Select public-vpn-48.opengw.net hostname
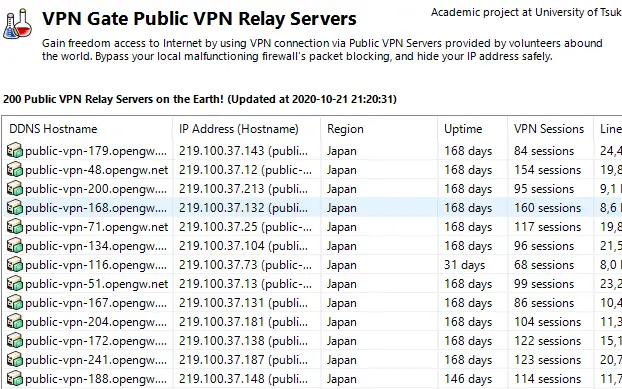Viewport: 622px width, 389px height. [97, 170]
